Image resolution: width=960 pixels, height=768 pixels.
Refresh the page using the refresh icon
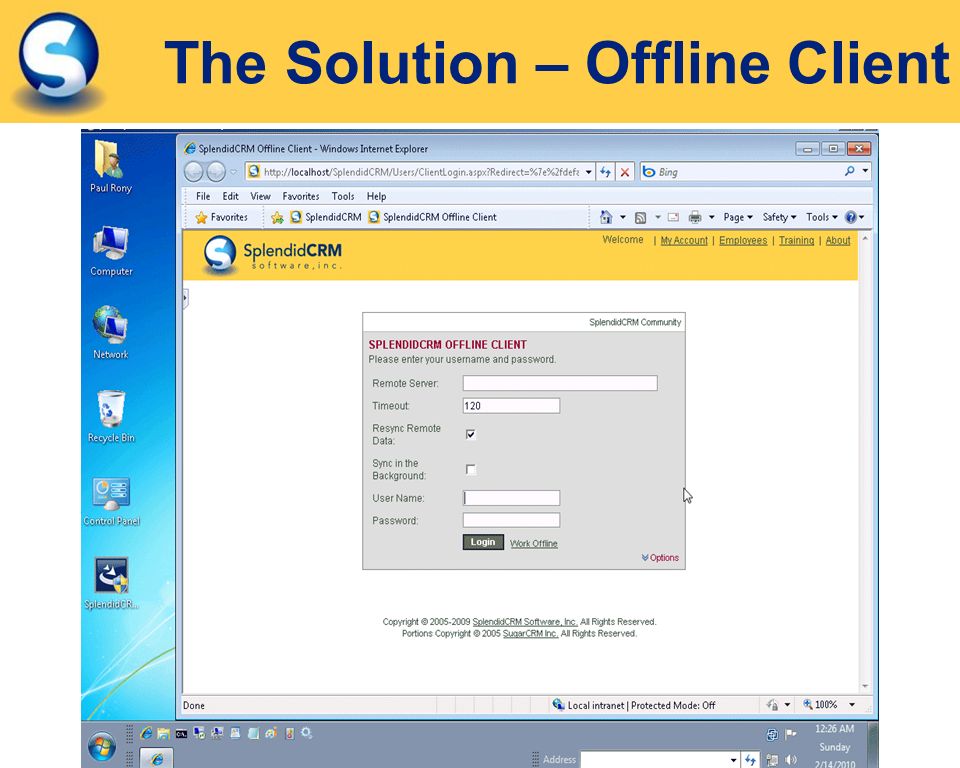coord(606,172)
